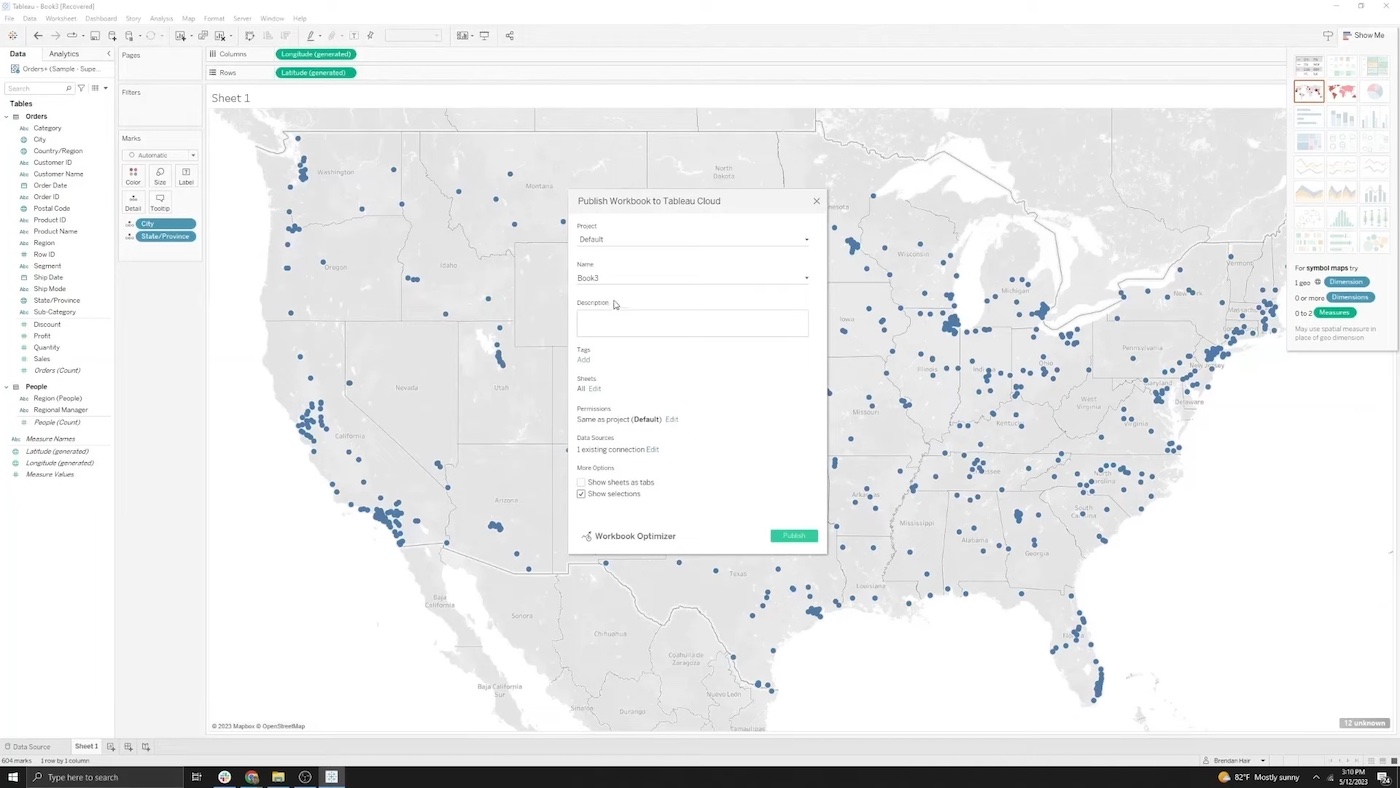This screenshot has width=1400, height=788.
Task: Open the Color property on the Marks card
Action: [133, 177]
